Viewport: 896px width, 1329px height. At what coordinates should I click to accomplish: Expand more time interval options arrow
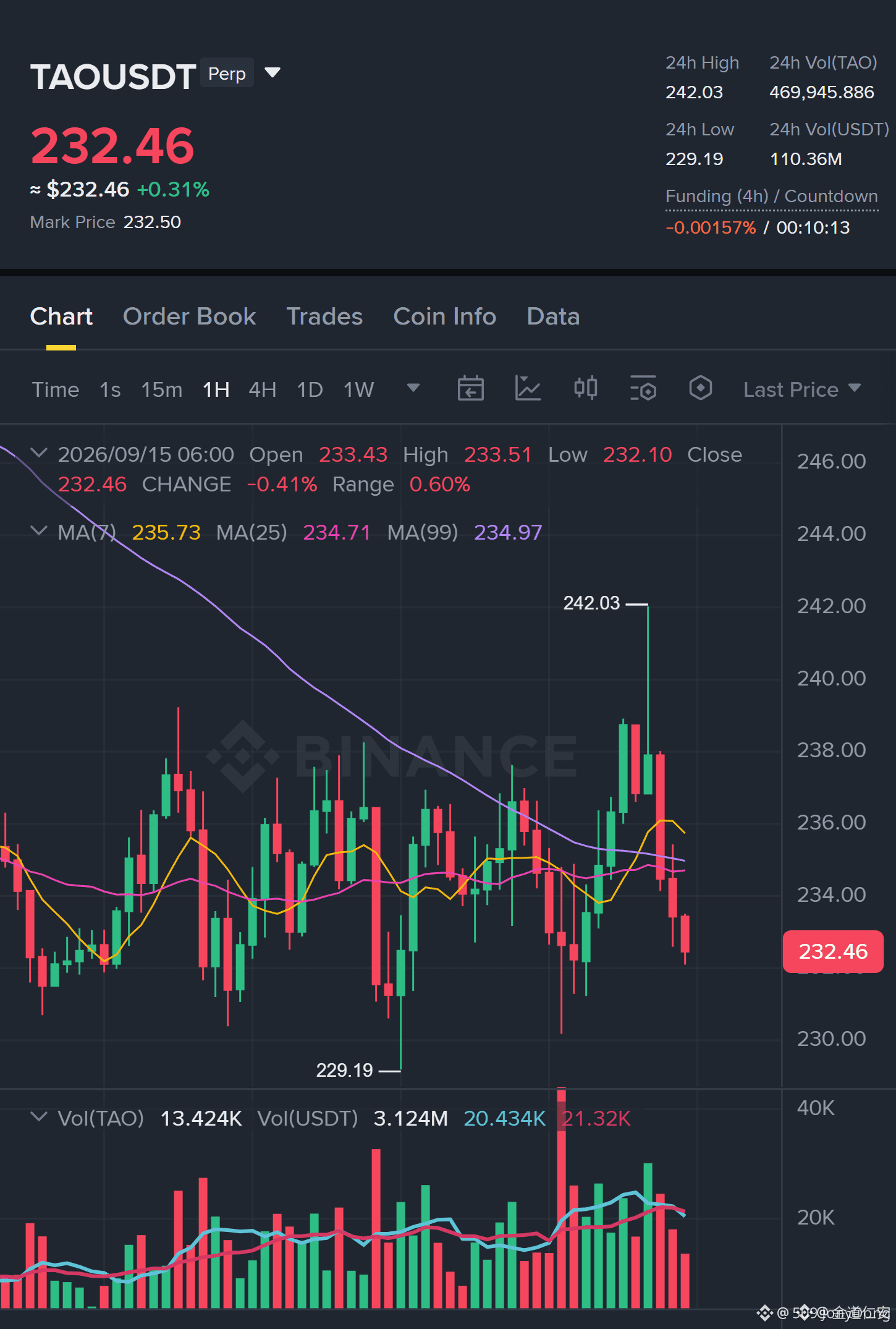(413, 388)
